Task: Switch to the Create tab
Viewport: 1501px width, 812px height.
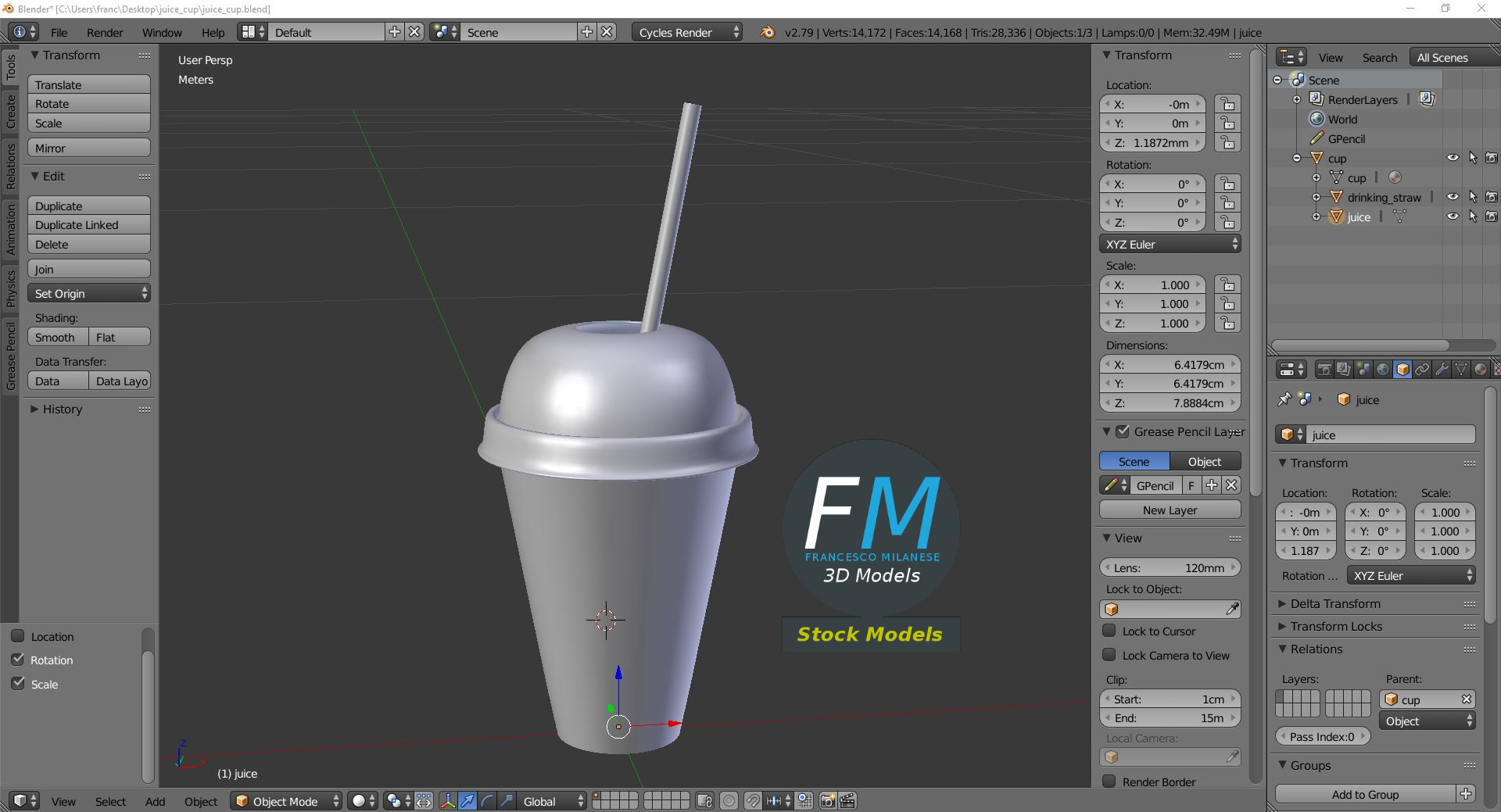Action: 10,111
